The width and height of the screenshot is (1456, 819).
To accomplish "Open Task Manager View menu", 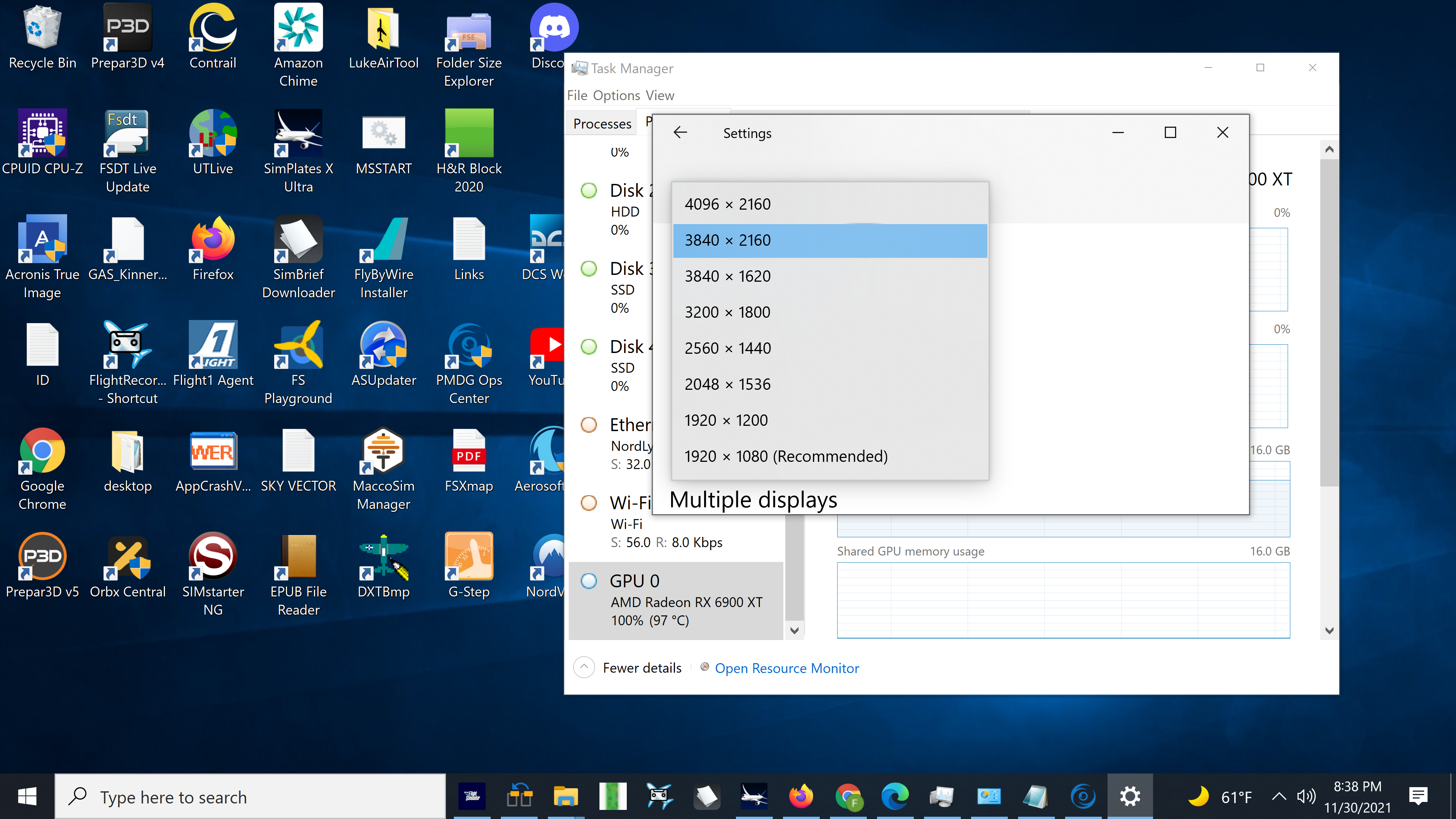I will (x=660, y=95).
